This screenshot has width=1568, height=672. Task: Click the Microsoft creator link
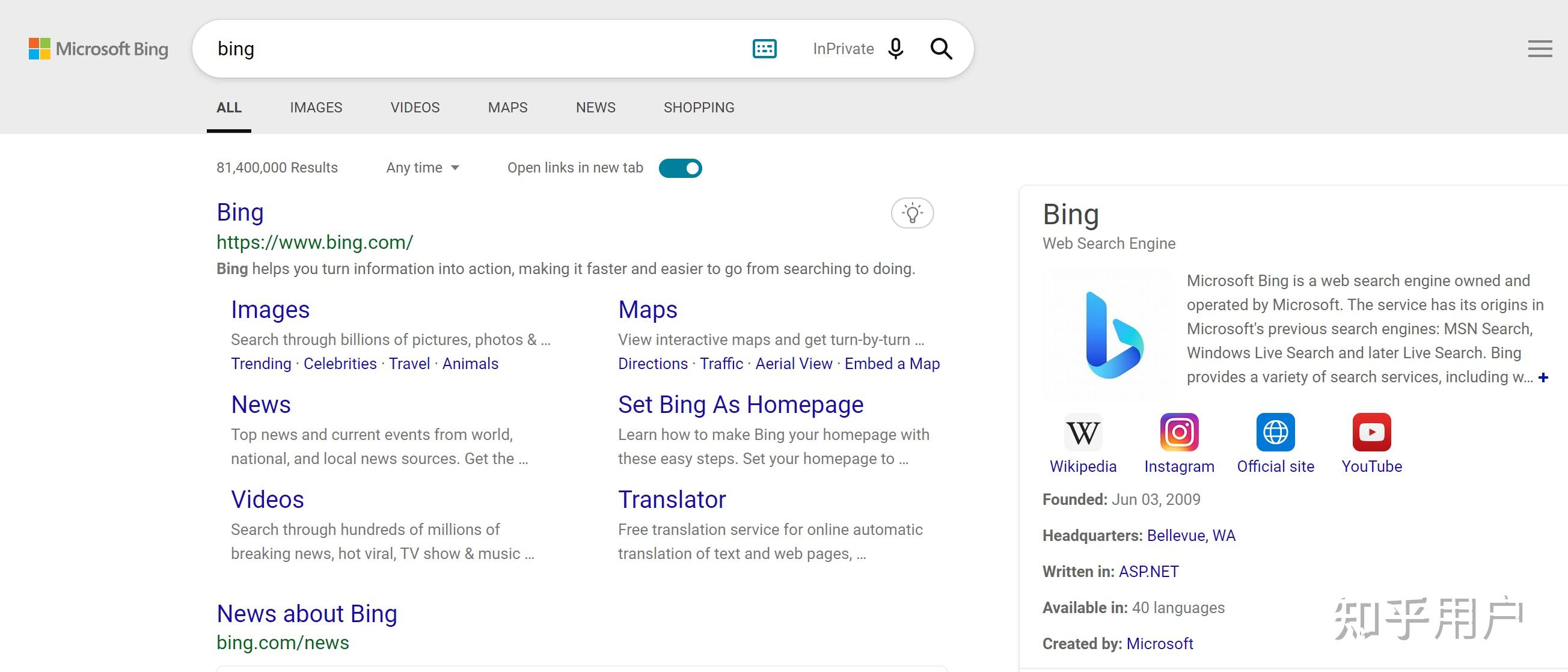1160,644
